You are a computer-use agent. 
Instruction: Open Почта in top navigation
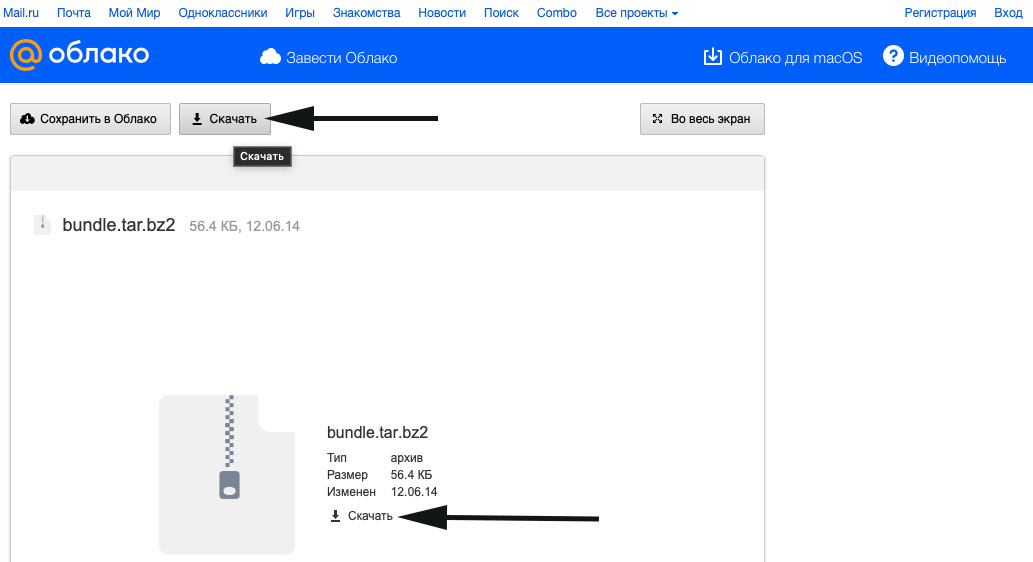pos(74,13)
